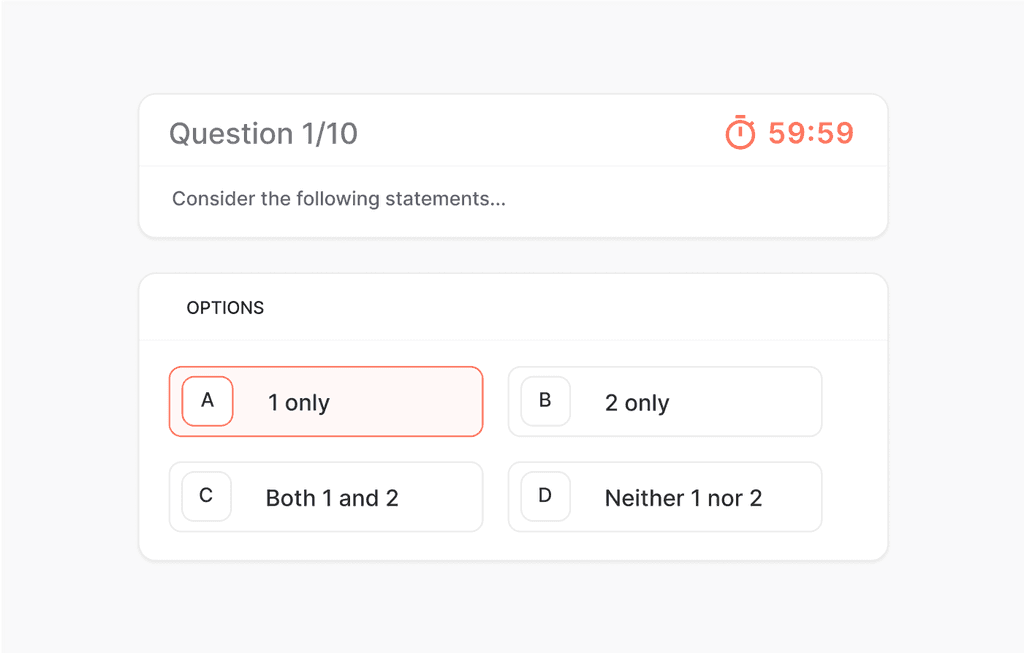Click the letter A badge
Viewport: 1024px width, 653px height.
[x=207, y=401]
